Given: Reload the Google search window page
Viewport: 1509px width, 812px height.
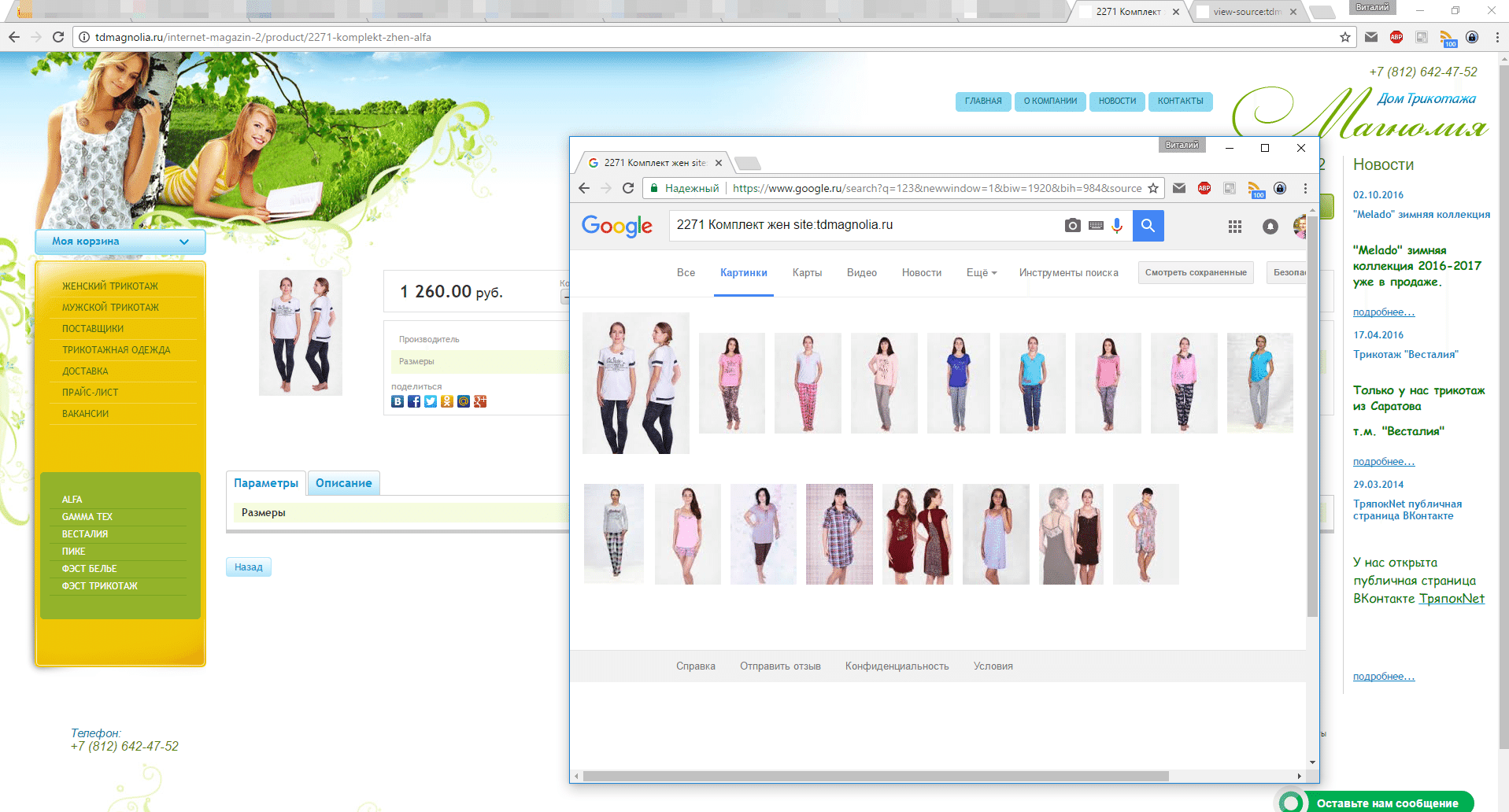Looking at the screenshot, I should (x=627, y=188).
